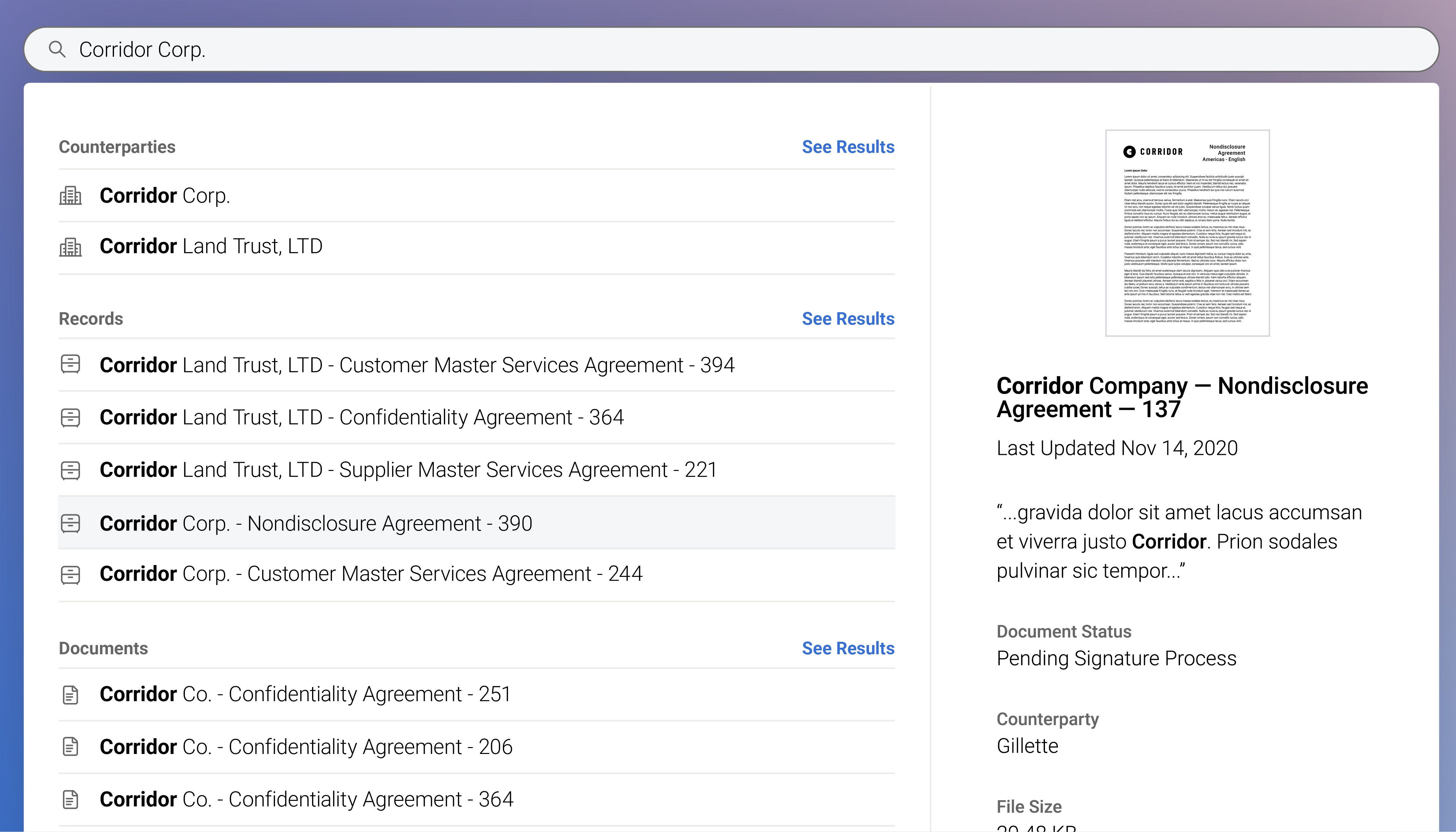Click the magnifying glass search icon
The width and height of the screenshot is (1456, 832).
click(x=57, y=49)
